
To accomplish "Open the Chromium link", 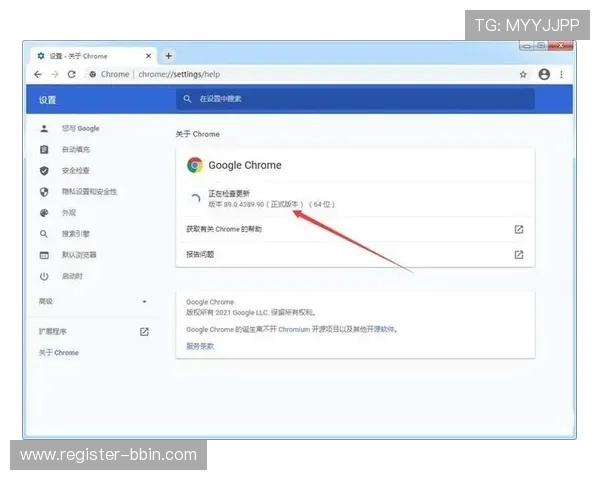I will click(294, 329).
